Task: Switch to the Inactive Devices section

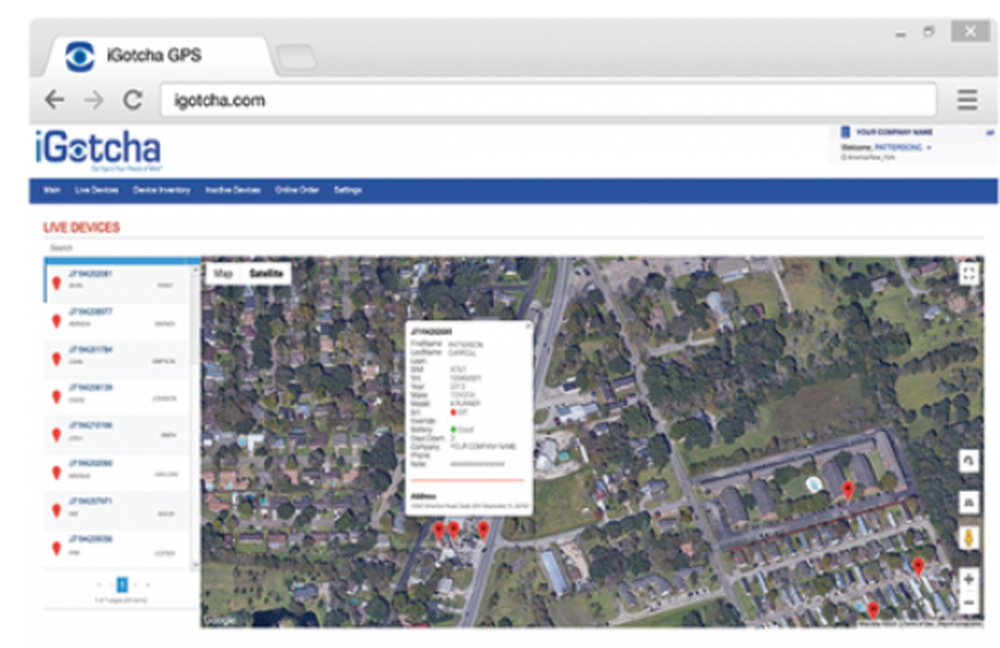Action: [x=233, y=190]
